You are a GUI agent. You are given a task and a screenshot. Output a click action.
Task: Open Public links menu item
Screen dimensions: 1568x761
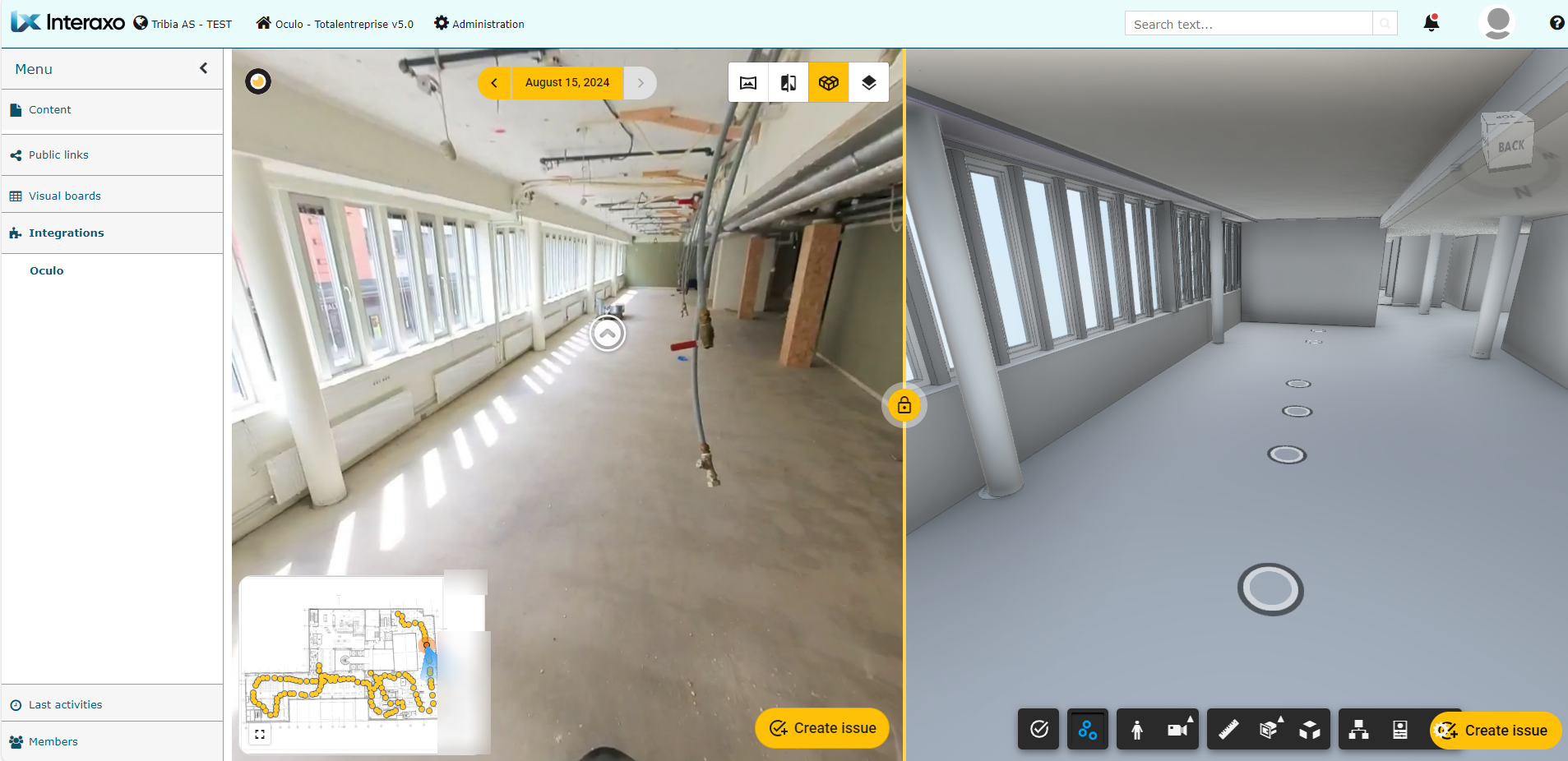[x=58, y=155]
